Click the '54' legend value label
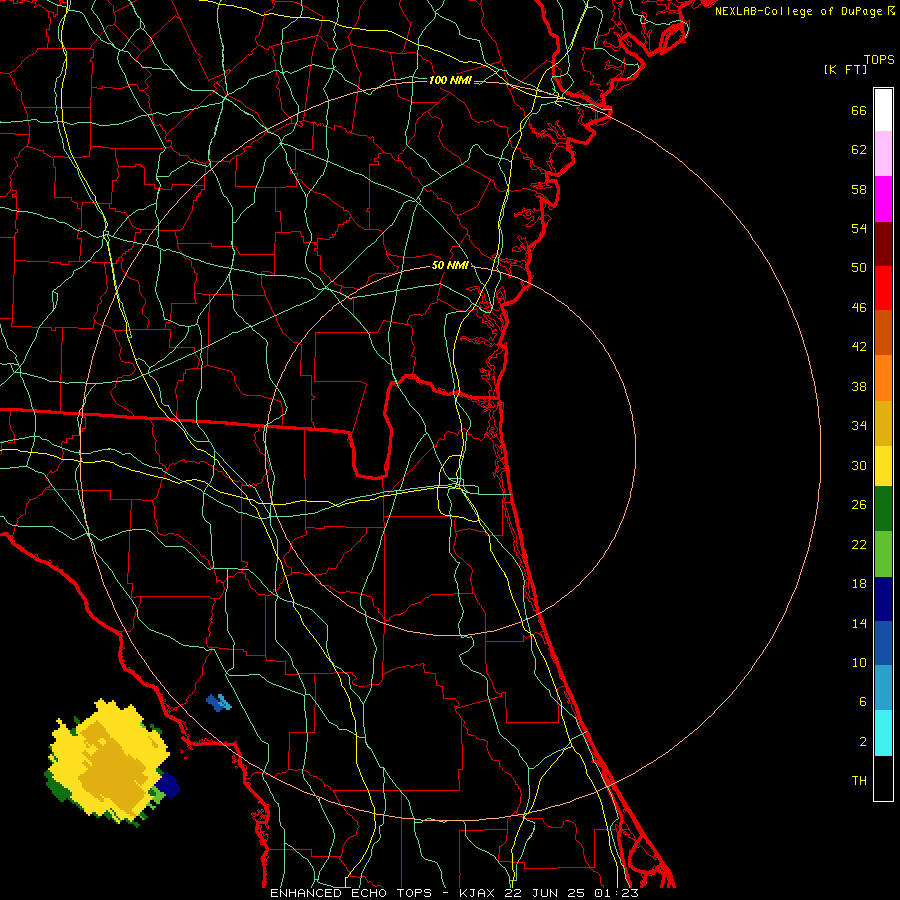This screenshot has height=900, width=900. [859, 228]
